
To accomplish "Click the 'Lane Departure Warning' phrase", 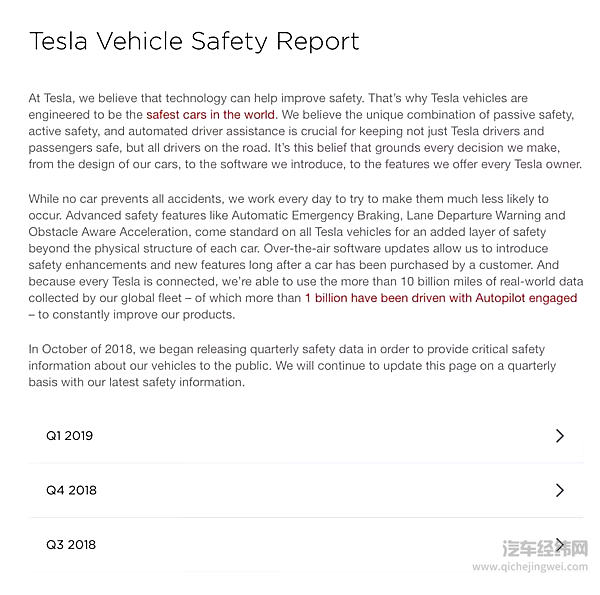I will 494,216.
